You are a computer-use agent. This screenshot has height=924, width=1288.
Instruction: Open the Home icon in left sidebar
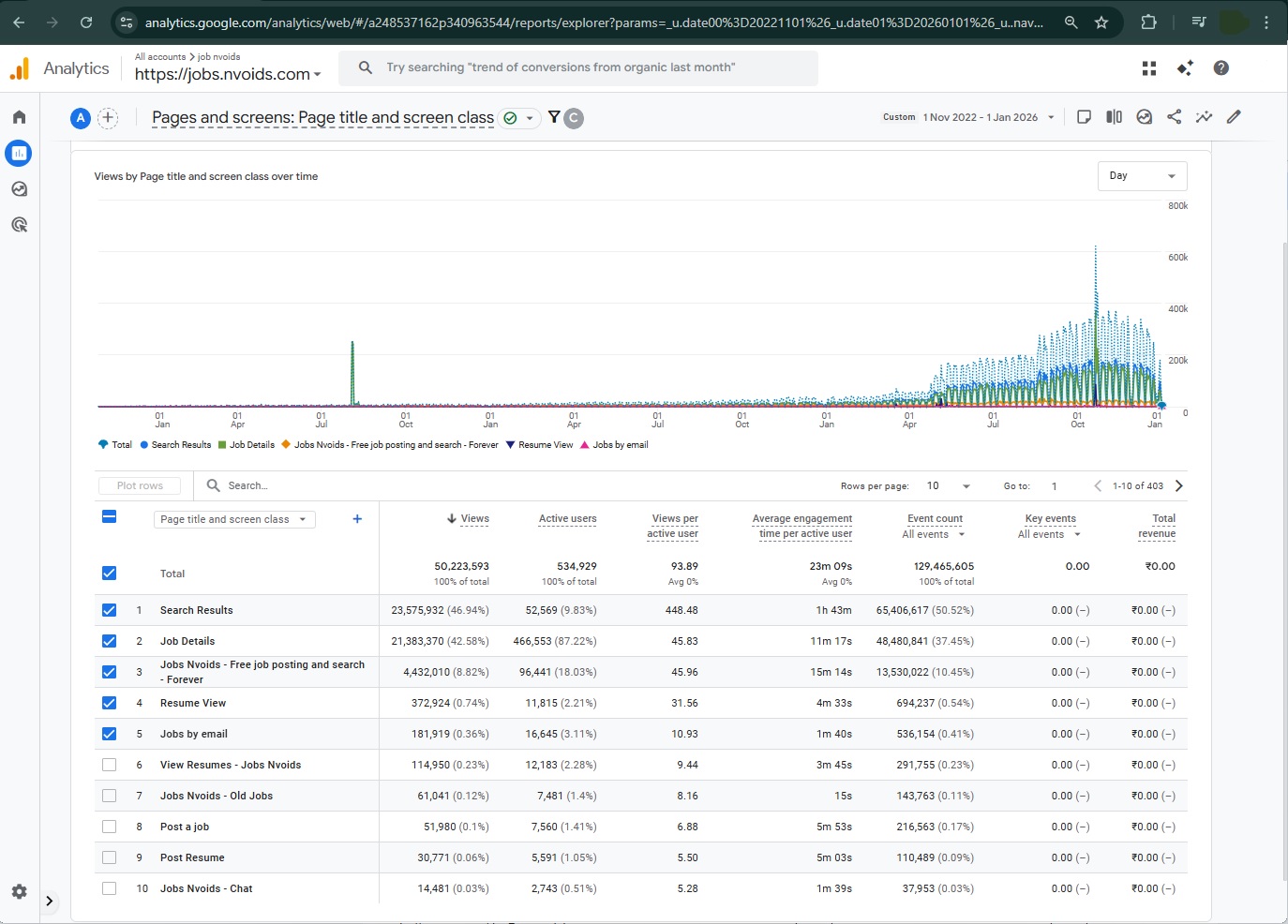[x=19, y=117]
